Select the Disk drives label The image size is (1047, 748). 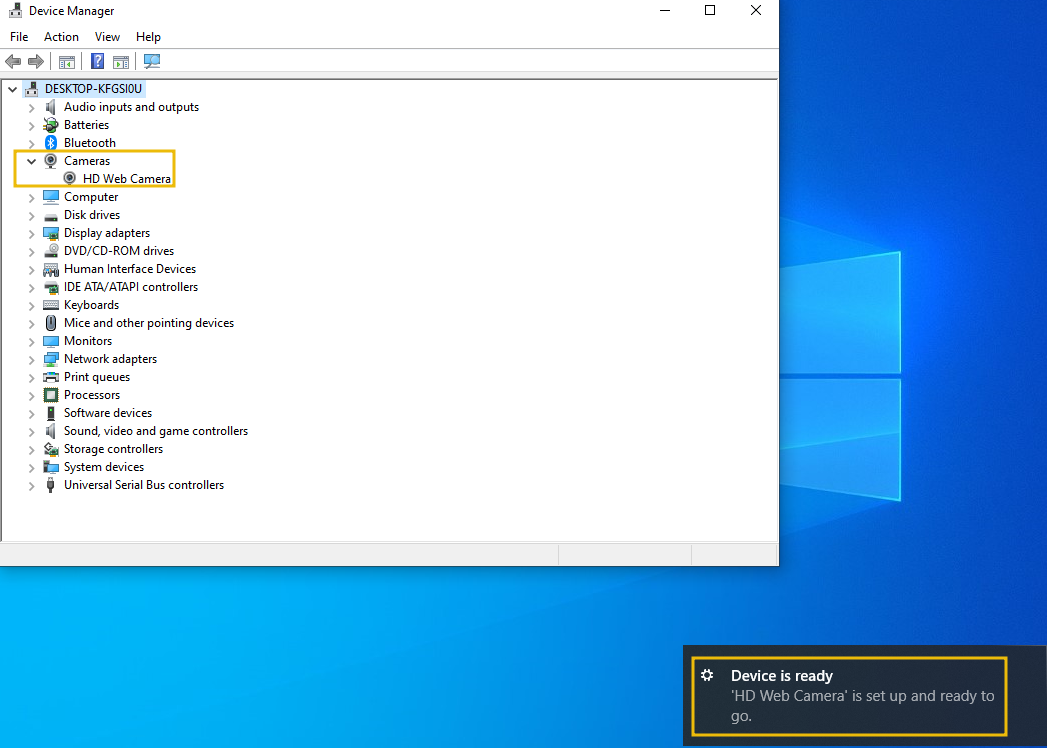92,215
